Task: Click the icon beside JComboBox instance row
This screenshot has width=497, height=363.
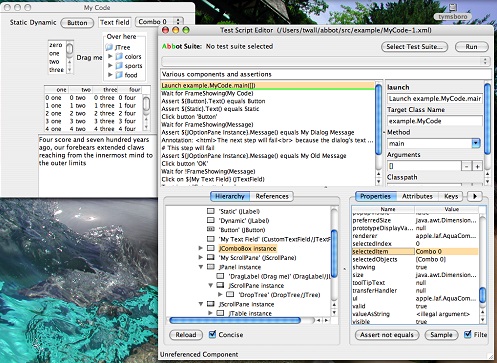Action: click(211, 248)
